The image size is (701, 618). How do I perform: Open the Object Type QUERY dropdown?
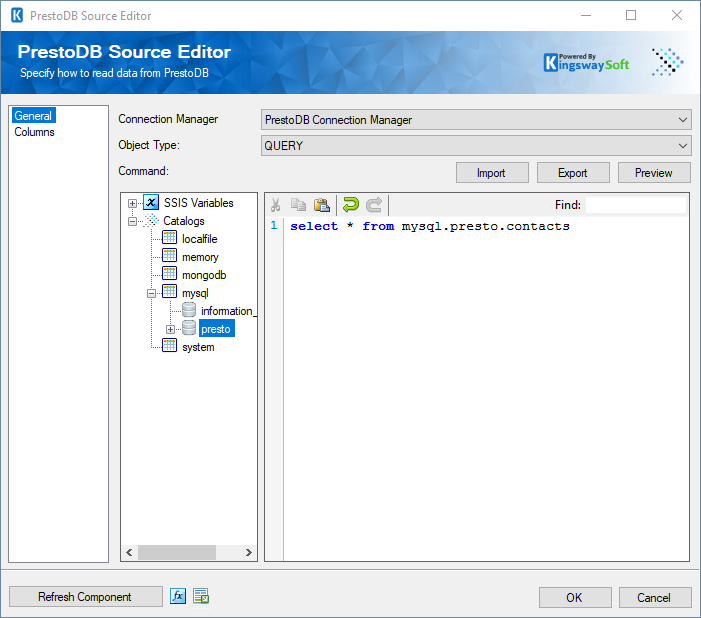tap(476, 146)
